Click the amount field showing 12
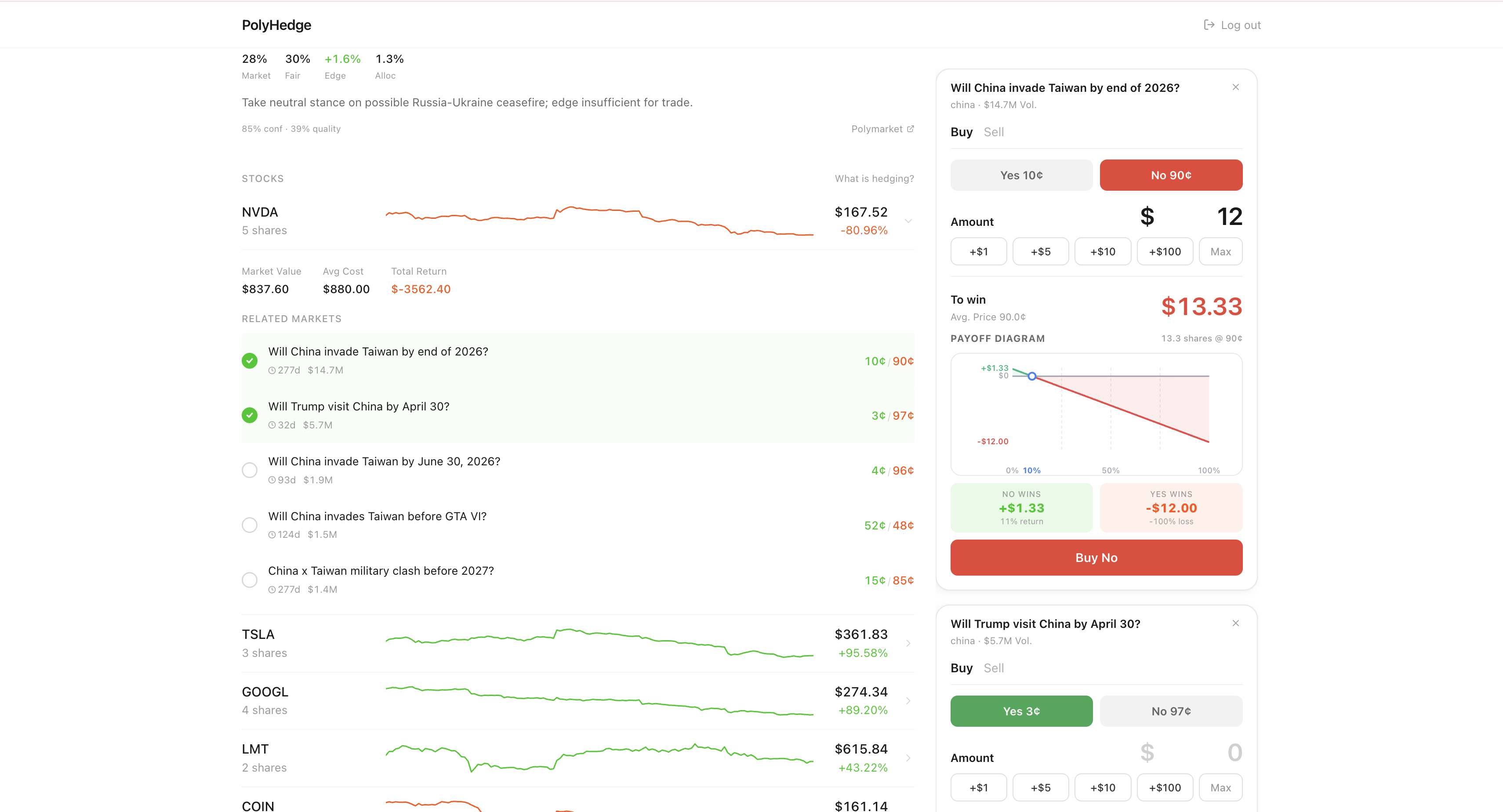 point(1229,217)
